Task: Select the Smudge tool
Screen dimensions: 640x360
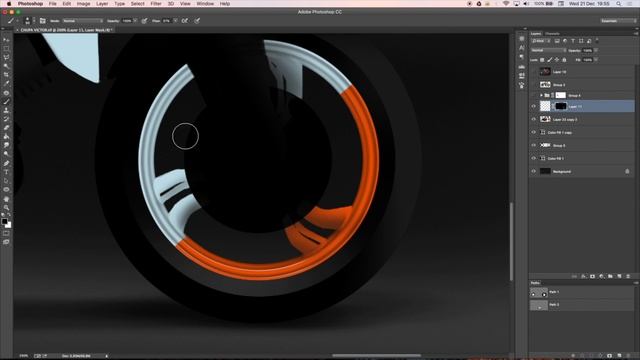Action: pos(6,145)
